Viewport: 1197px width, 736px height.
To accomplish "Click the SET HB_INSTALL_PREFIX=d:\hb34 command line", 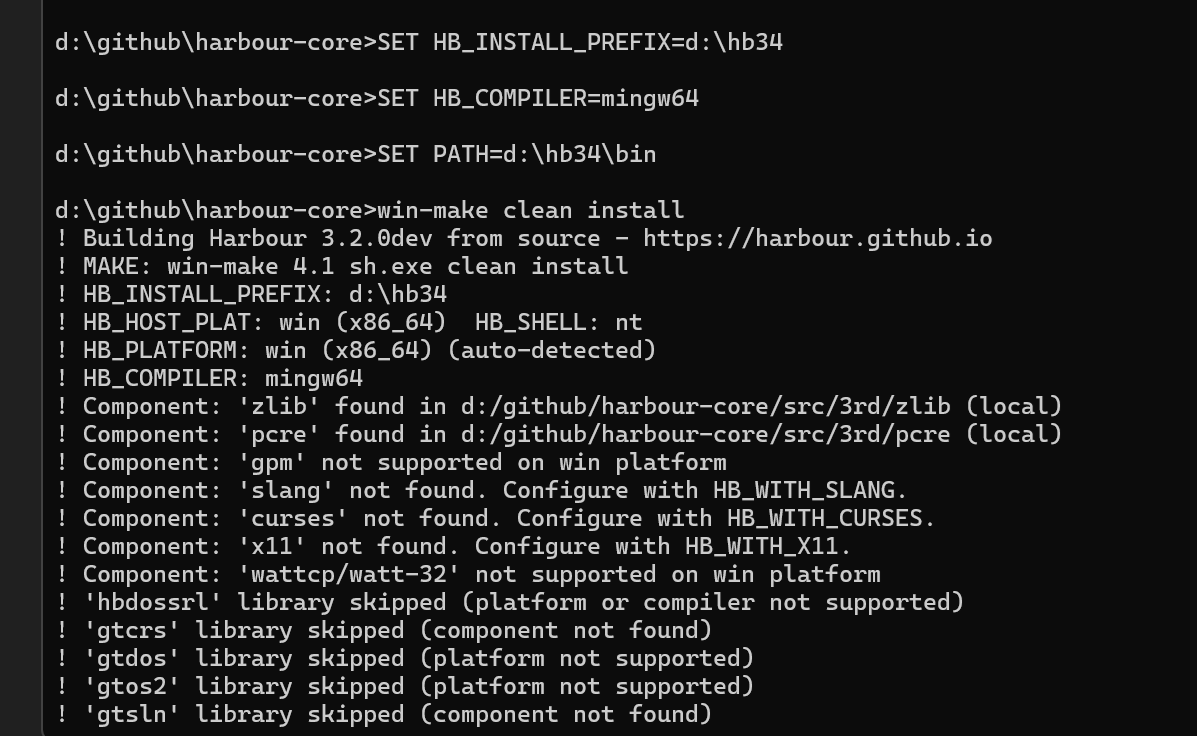I will (x=580, y=42).
